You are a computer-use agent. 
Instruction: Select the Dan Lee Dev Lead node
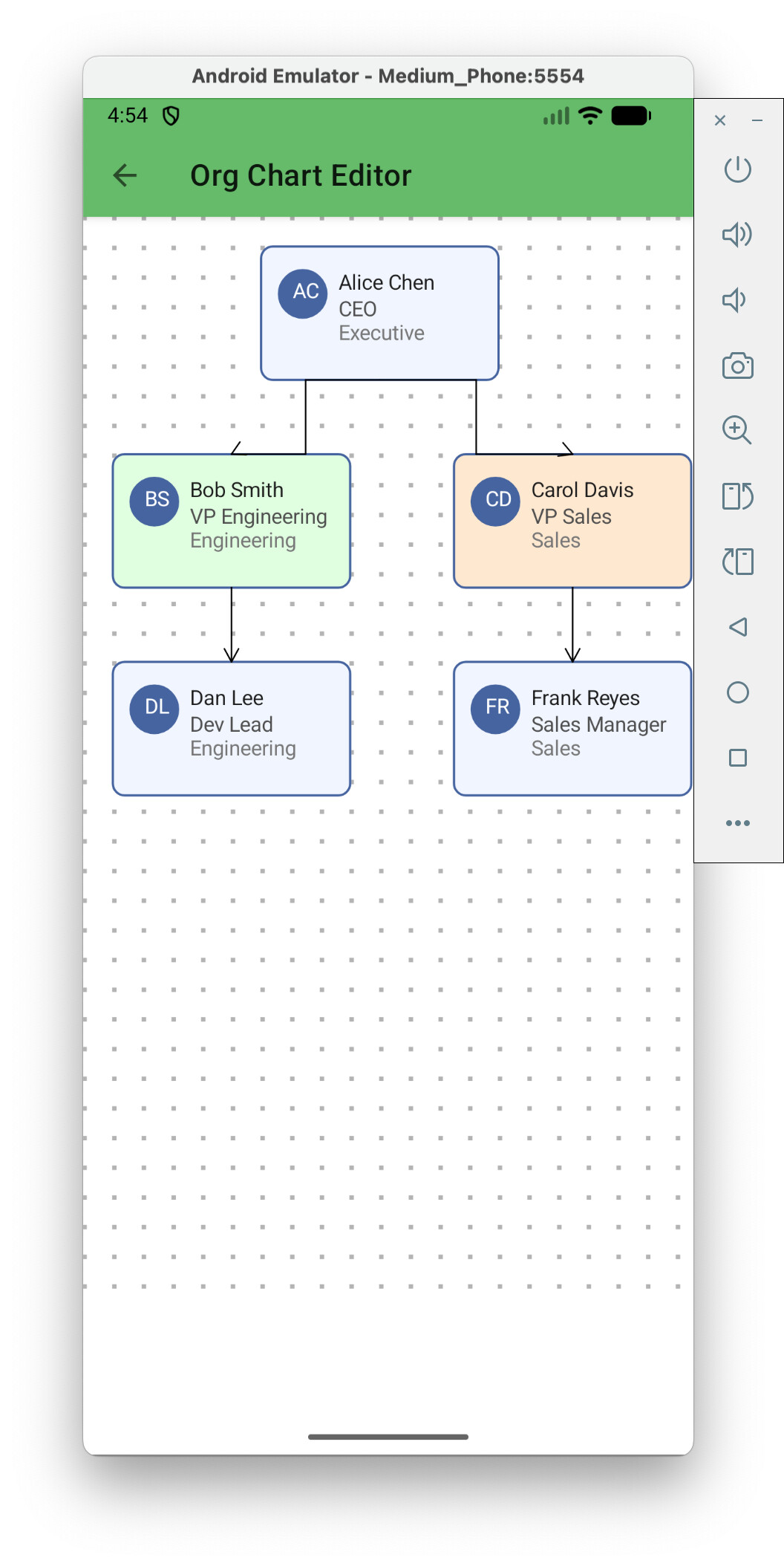(x=231, y=728)
